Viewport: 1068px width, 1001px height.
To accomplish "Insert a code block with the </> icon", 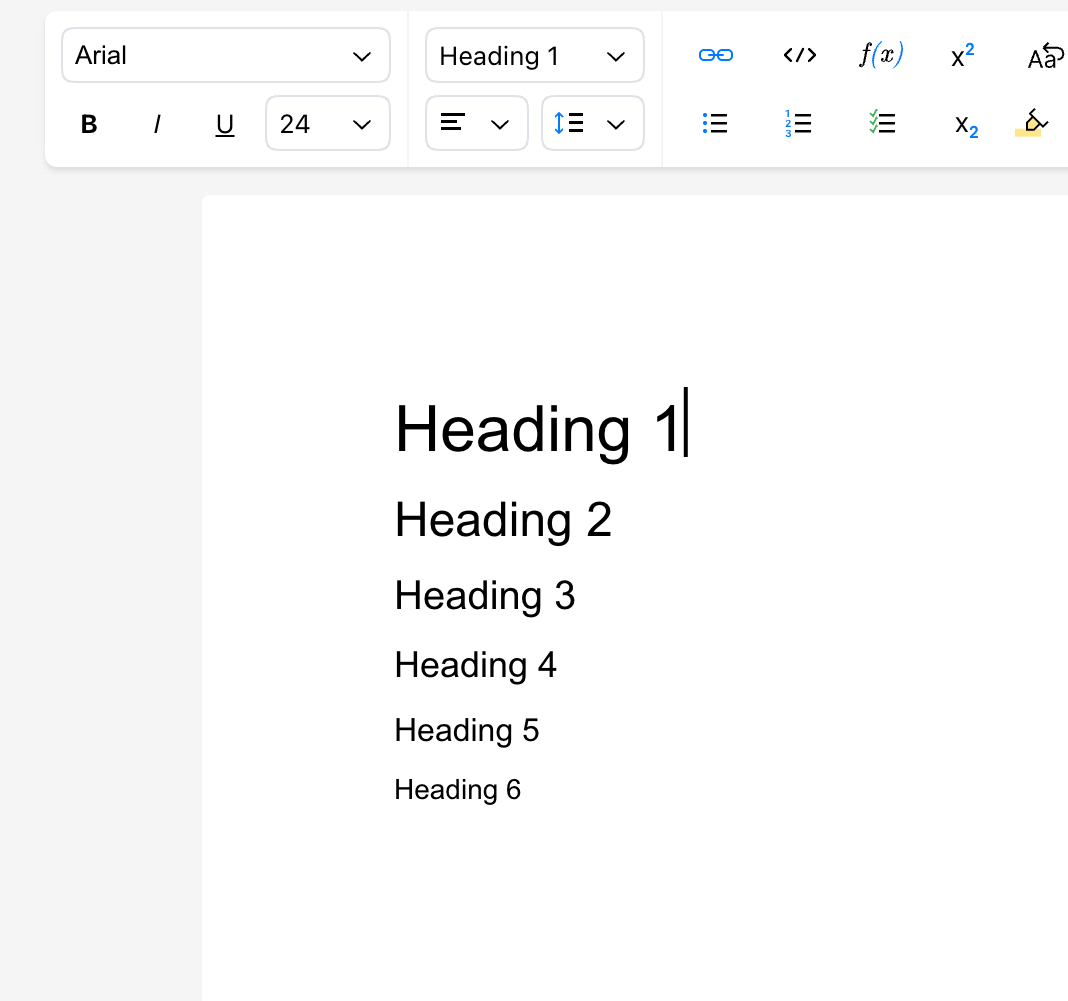I will [800, 55].
